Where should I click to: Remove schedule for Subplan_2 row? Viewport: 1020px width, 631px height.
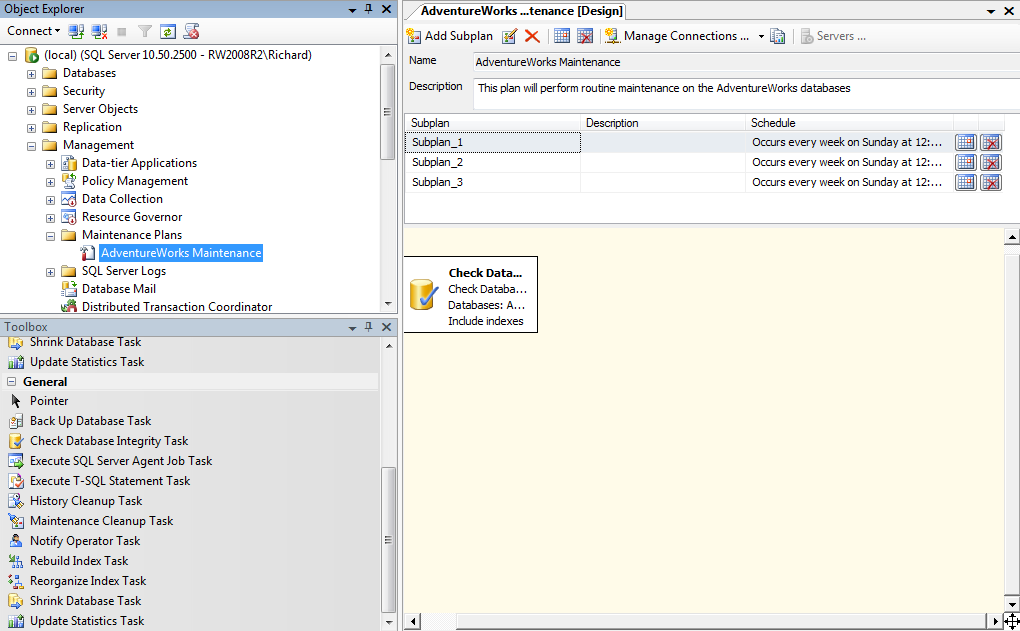click(991, 163)
